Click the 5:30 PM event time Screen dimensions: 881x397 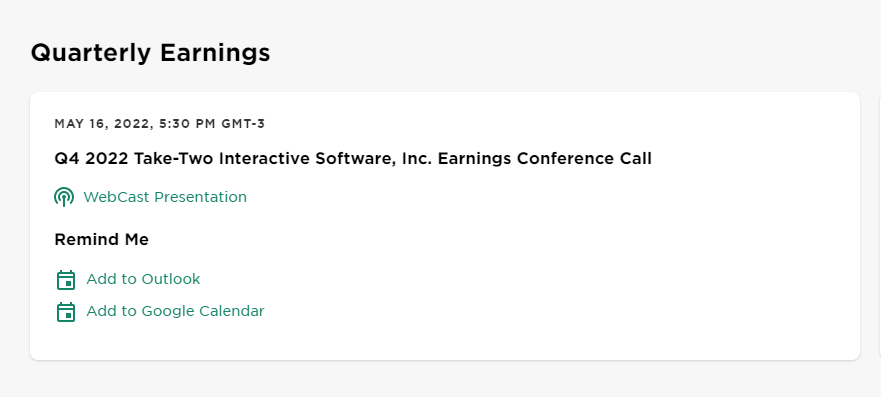(x=188, y=124)
